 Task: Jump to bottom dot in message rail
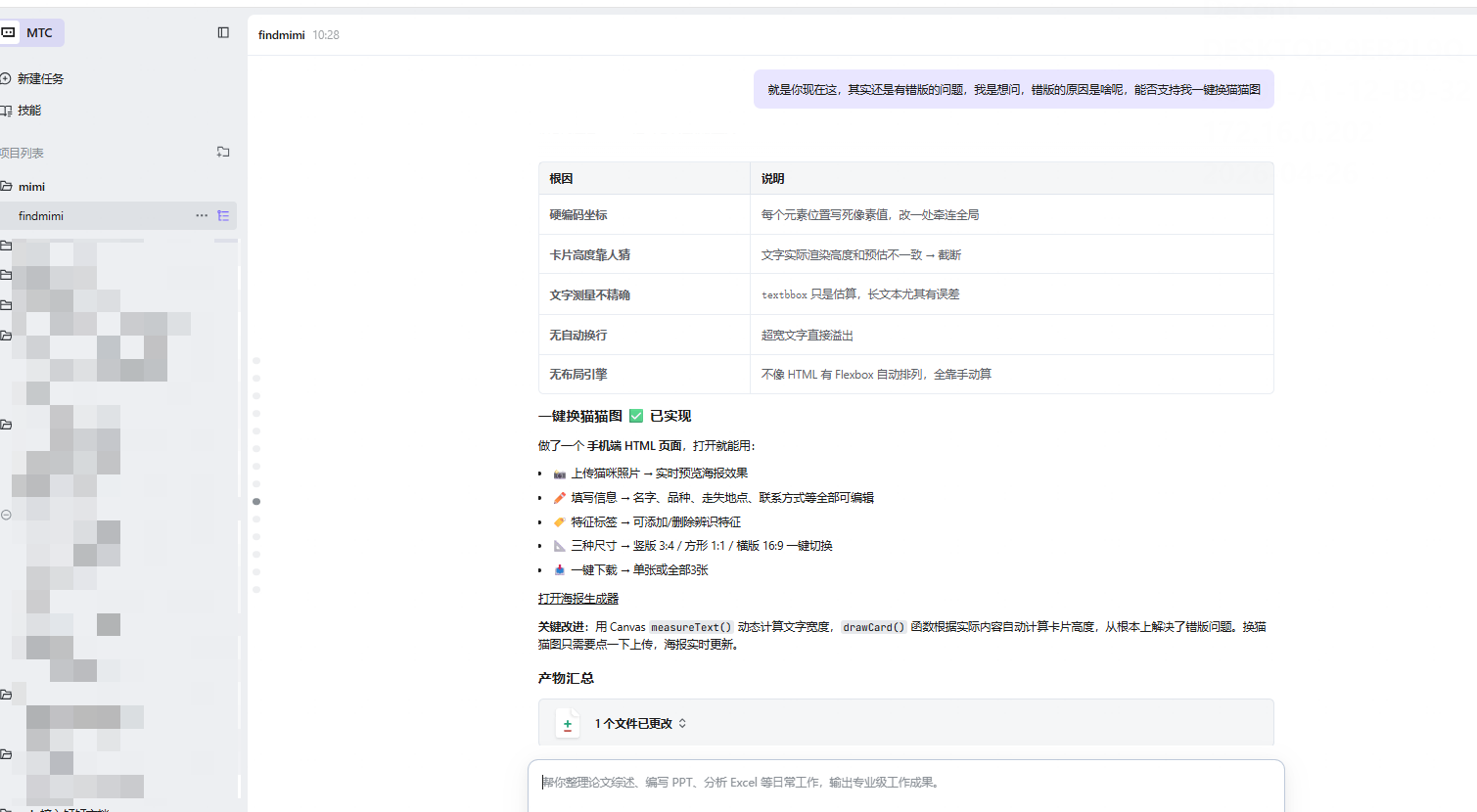256,590
